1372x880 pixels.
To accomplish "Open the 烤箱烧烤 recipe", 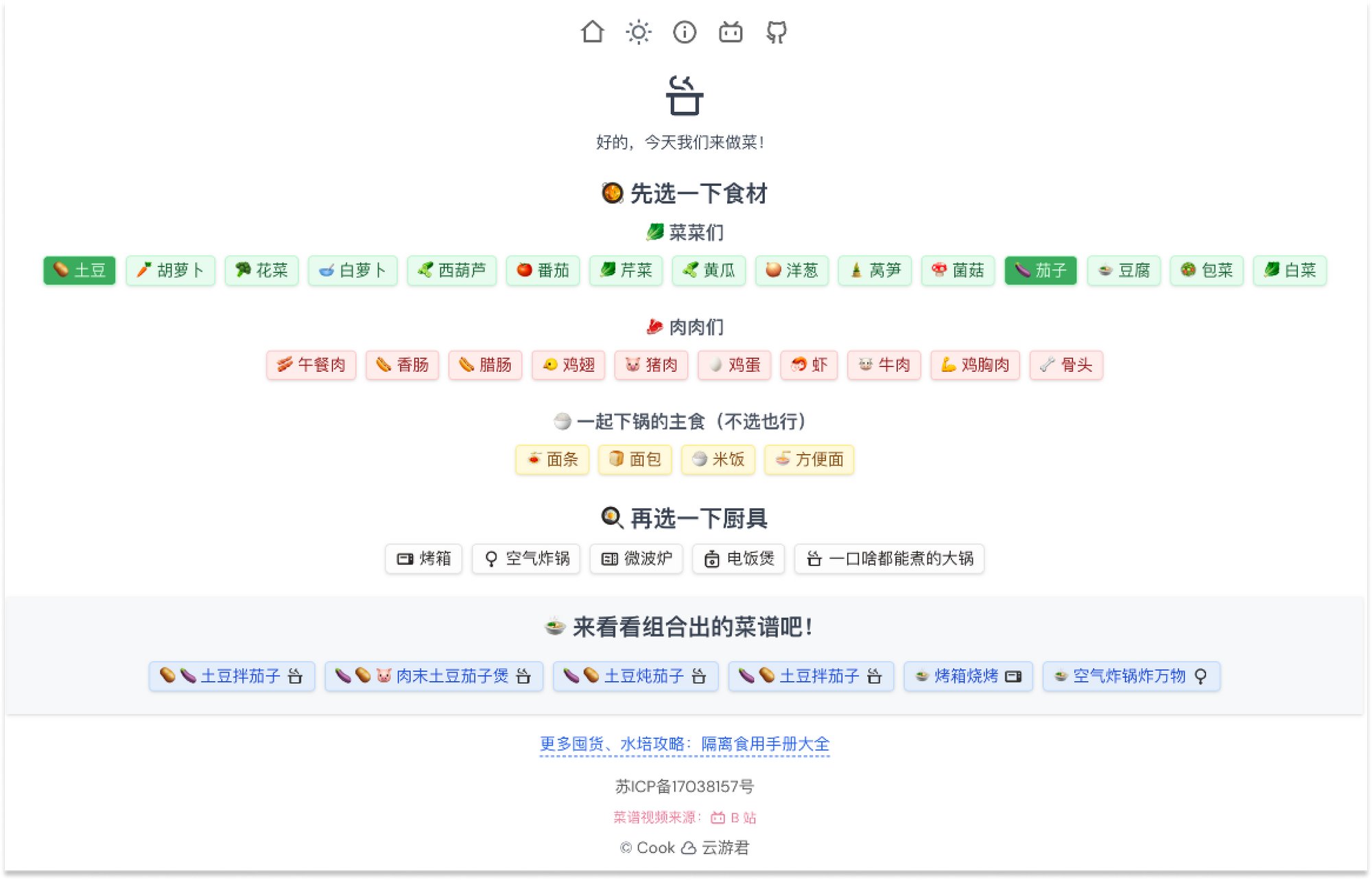I will (967, 676).
